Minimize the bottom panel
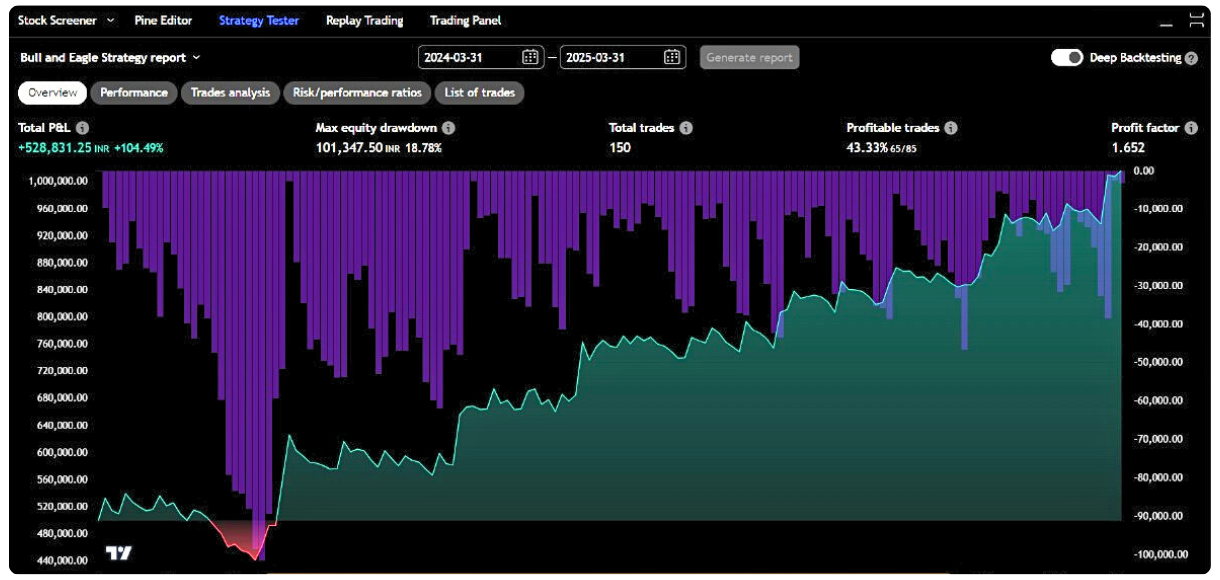The width and height of the screenshot is (1220, 580). click(x=1167, y=23)
